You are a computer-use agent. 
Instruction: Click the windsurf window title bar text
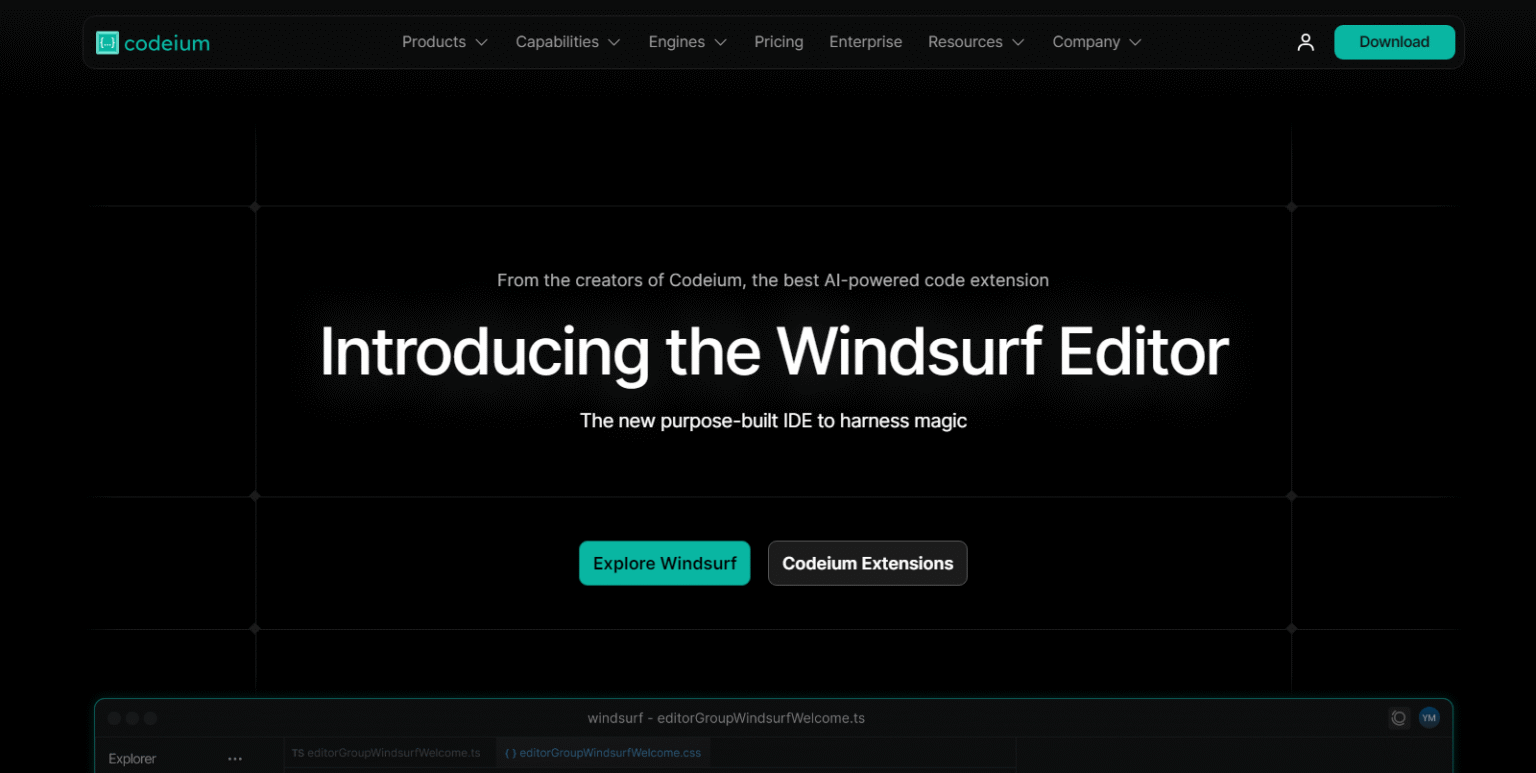click(726, 718)
